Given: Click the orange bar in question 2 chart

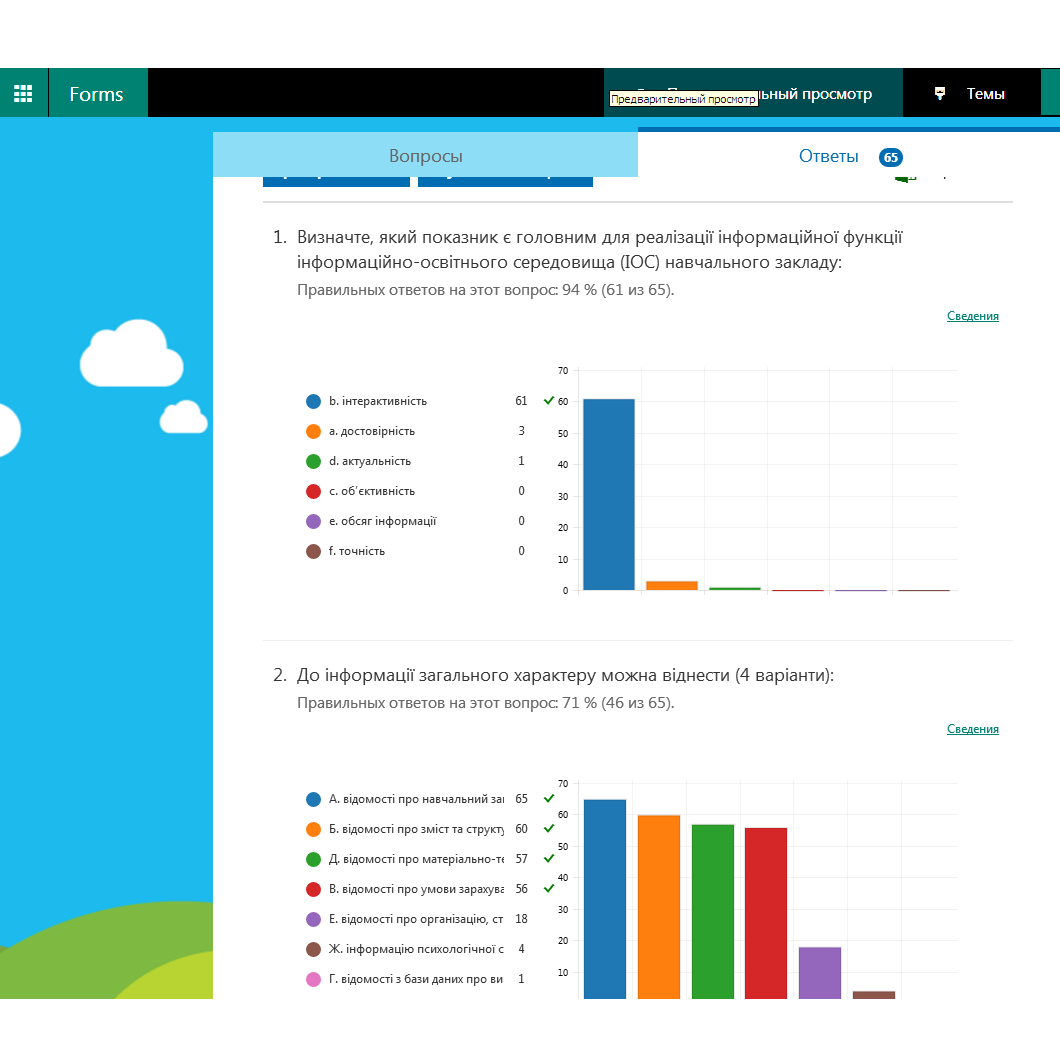Looking at the screenshot, I should pos(658,907).
